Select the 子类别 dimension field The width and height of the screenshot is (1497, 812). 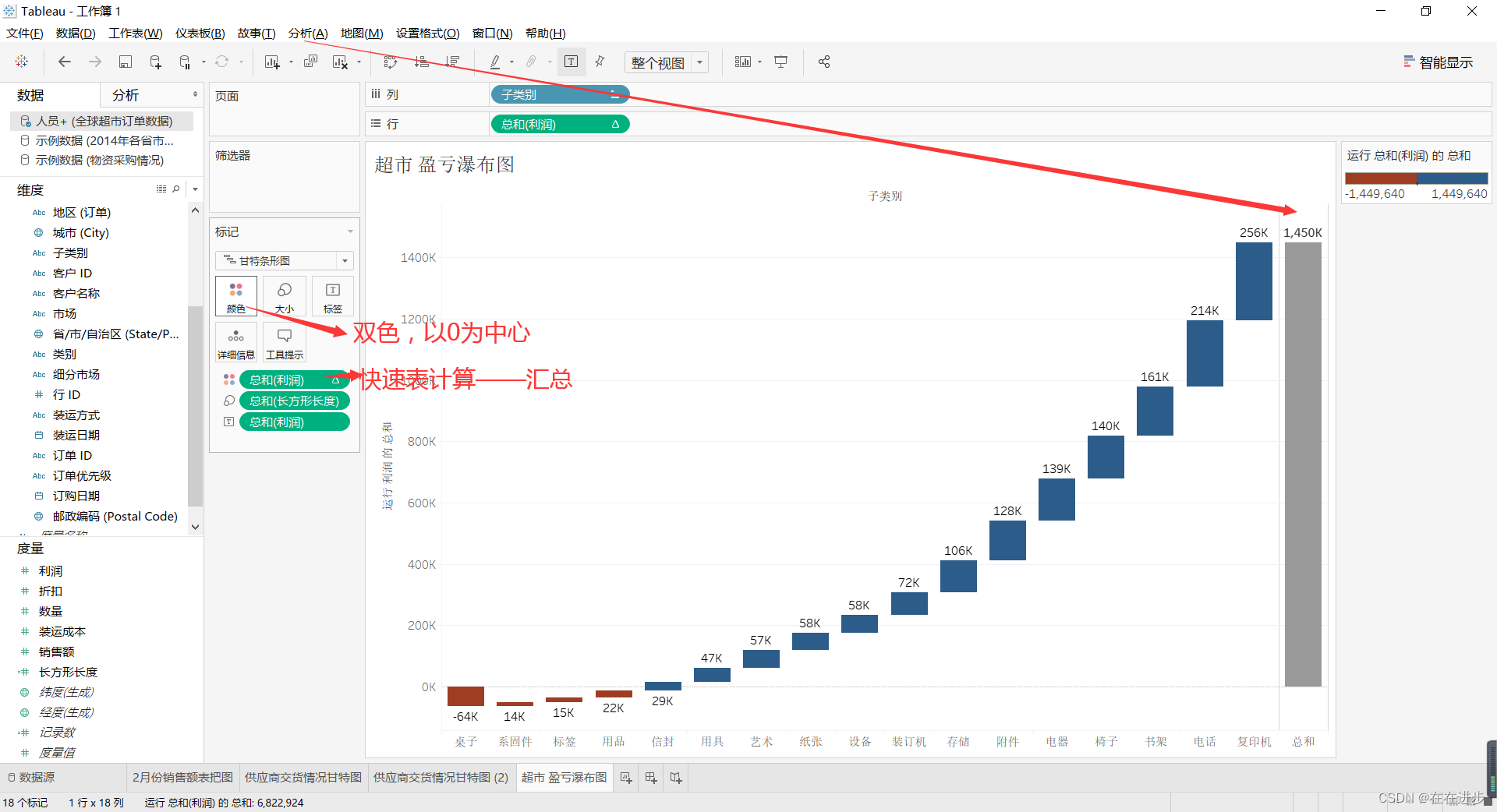point(70,252)
